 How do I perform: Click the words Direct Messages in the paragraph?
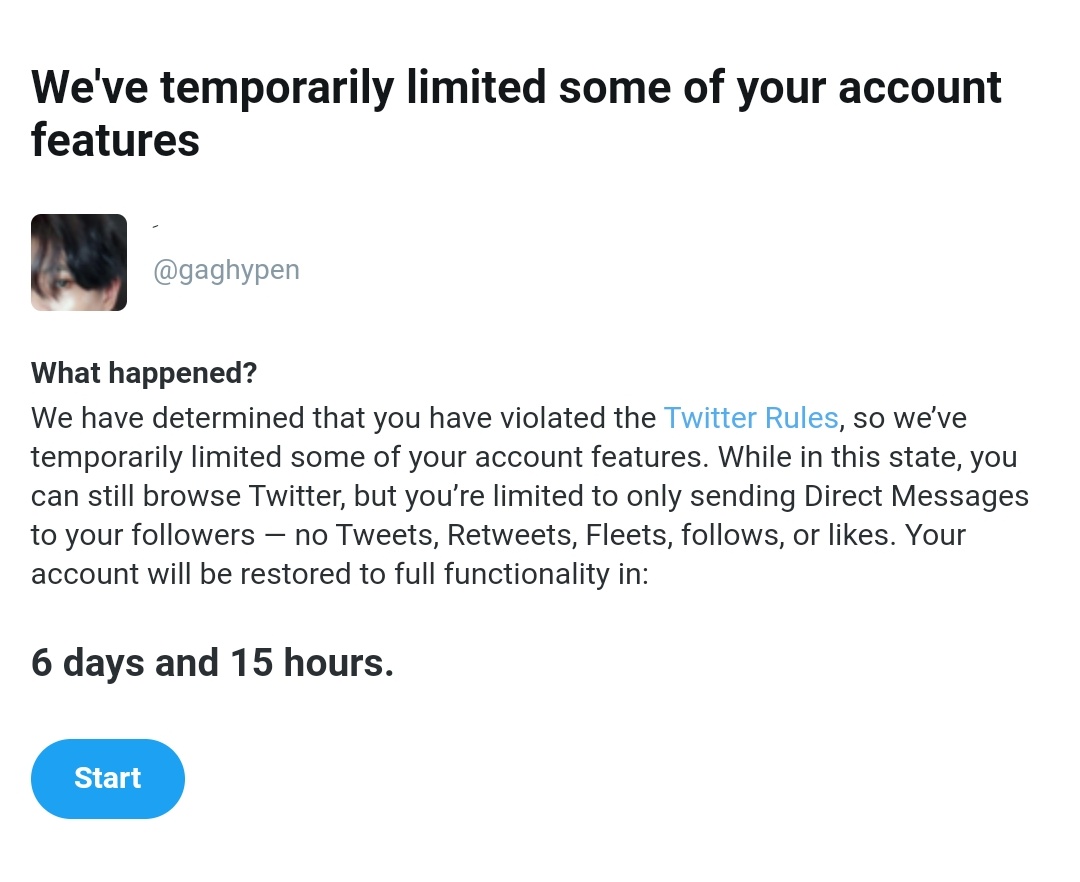pos(916,496)
